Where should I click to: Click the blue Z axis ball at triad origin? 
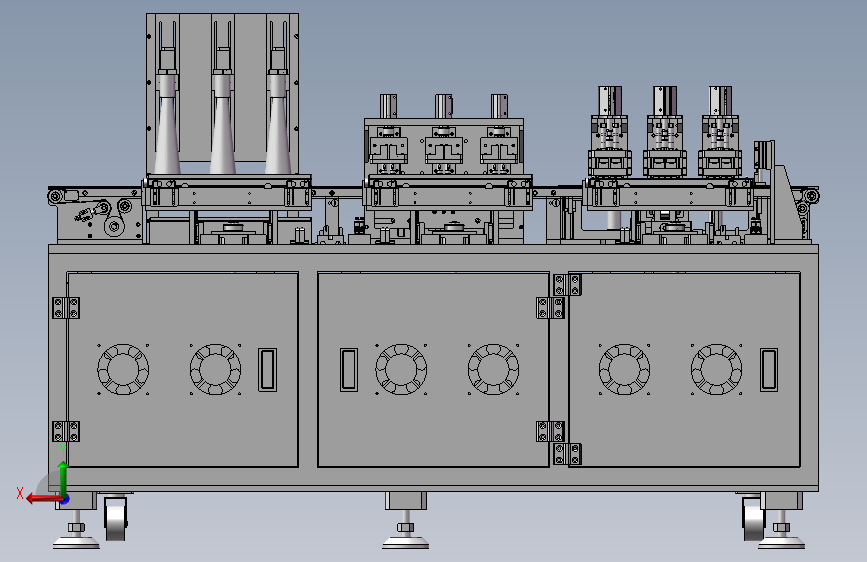click(65, 500)
